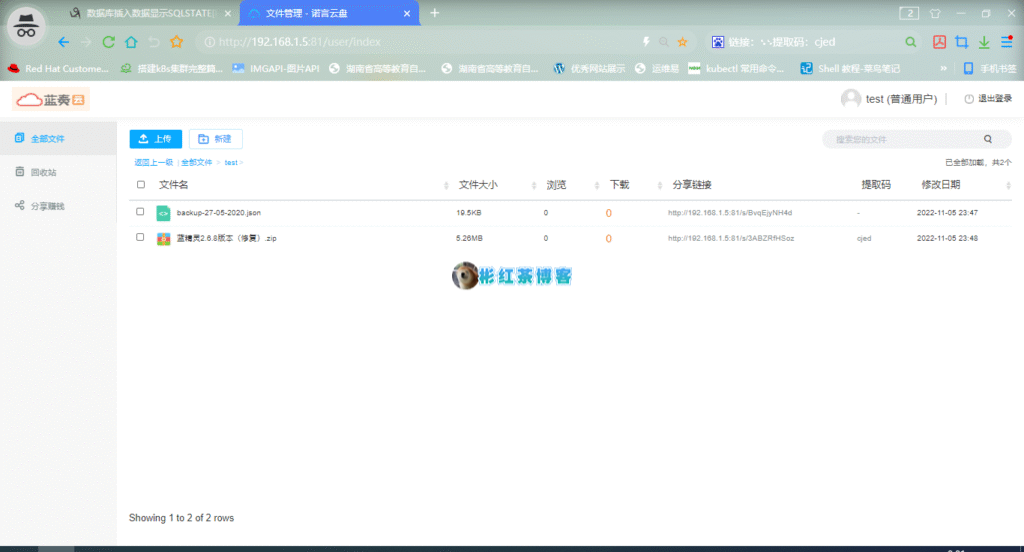The width and height of the screenshot is (1024, 552).
Task: Select the checkbox for the zip file row
Action: pyautogui.click(x=141, y=238)
